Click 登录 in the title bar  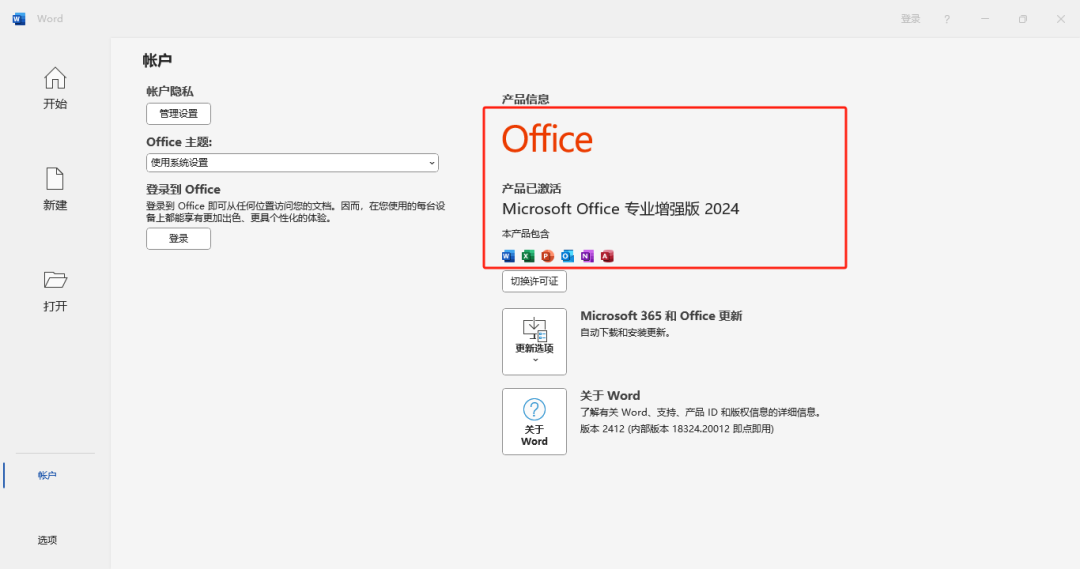click(910, 19)
